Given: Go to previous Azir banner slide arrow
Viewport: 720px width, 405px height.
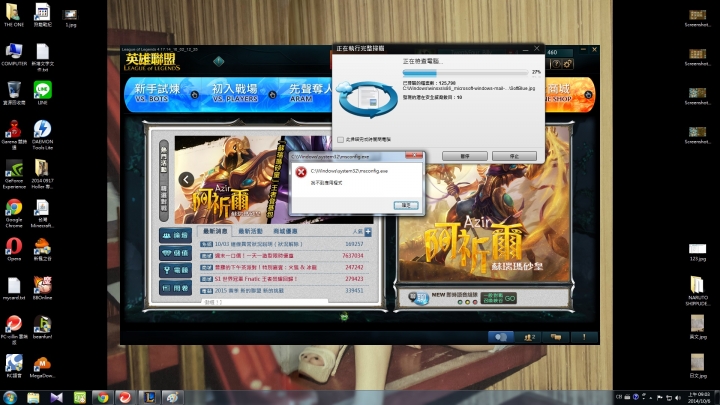Looking at the screenshot, I should coord(186,179).
